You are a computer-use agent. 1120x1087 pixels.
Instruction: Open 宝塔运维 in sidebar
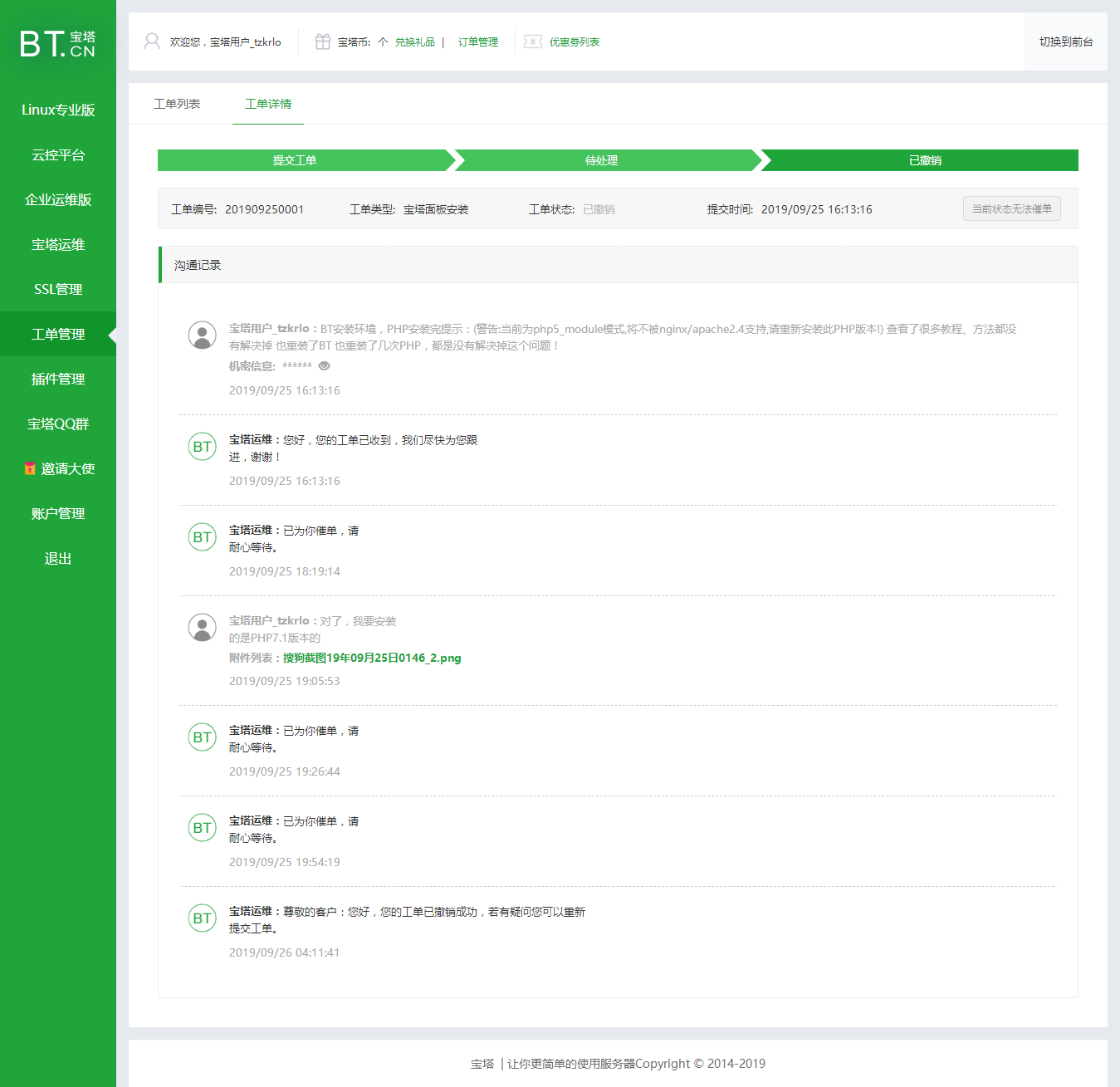tap(58, 244)
